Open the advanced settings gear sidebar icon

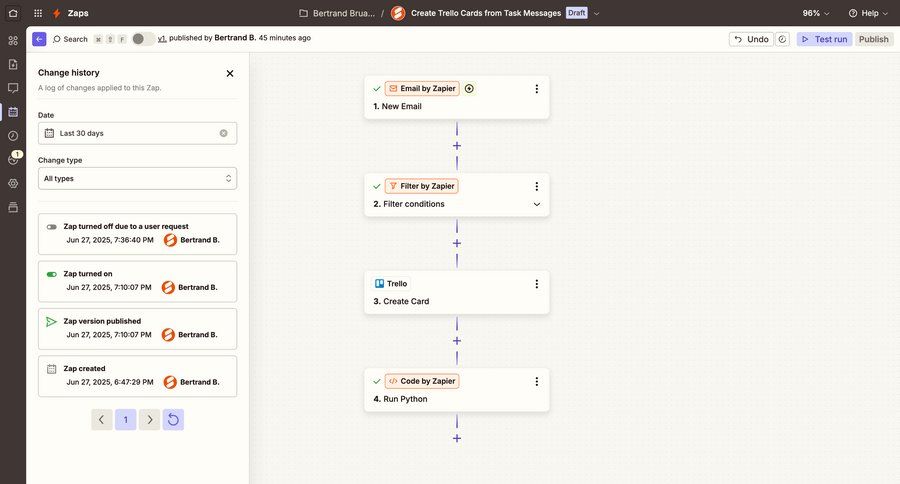point(13,184)
